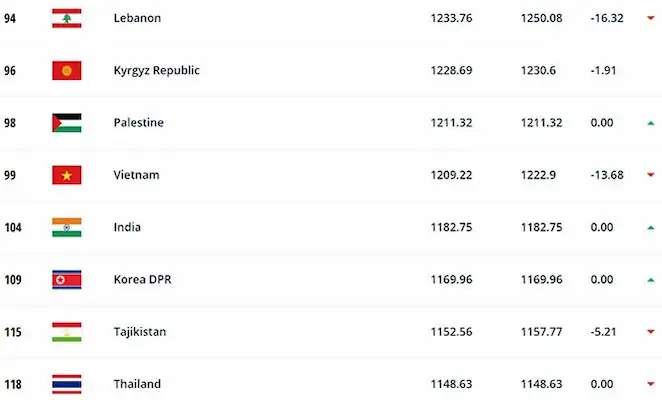Click the Thailand country name

coord(138,383)
